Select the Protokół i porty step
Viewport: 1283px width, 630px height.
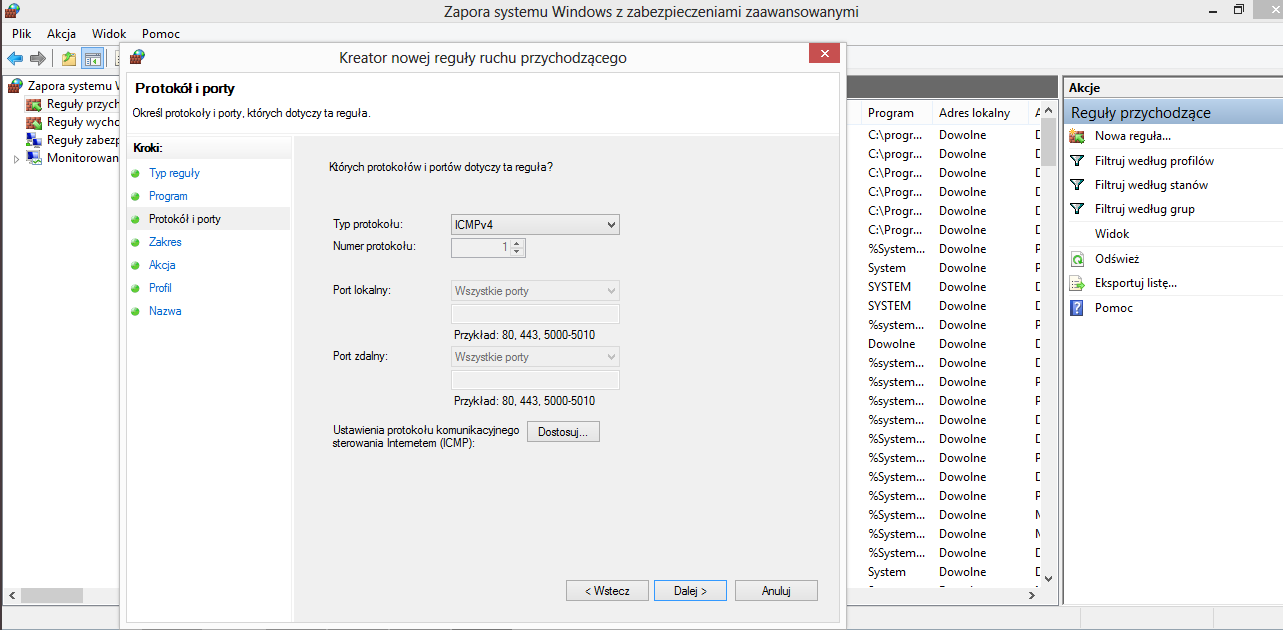coord(185,219)
